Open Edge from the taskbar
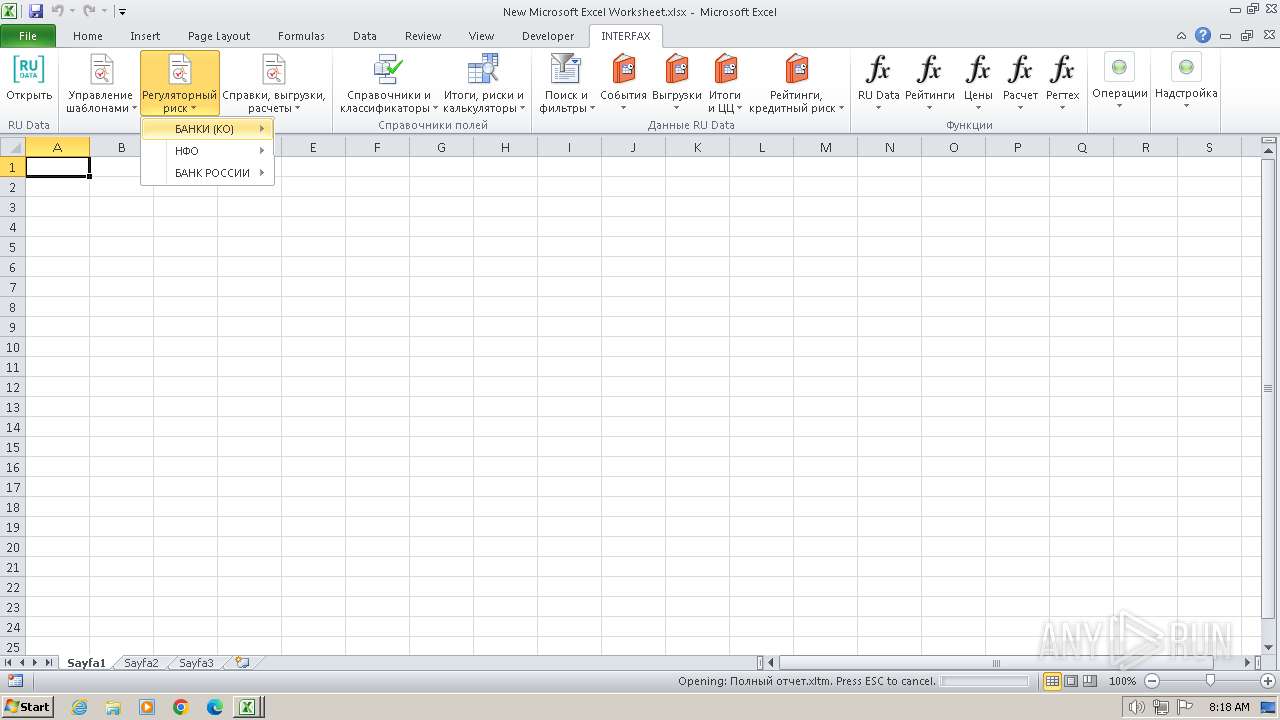Screen dimensions: 1280x720 click(214, 707)
